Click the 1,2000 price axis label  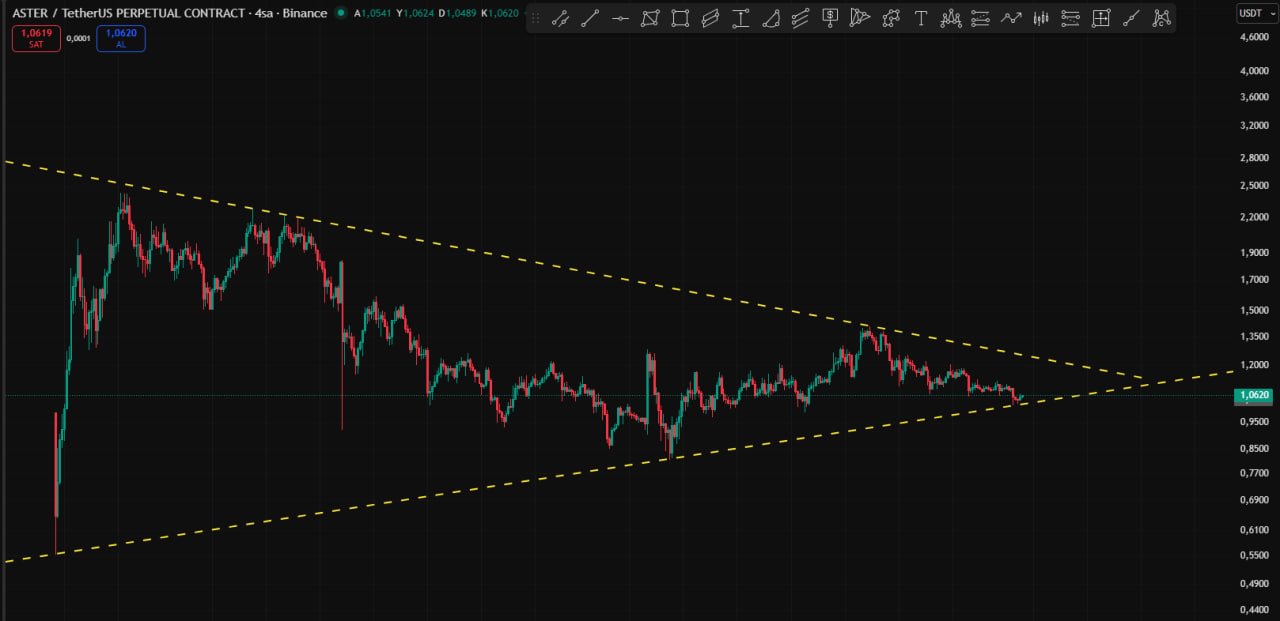click(1255, 365)
